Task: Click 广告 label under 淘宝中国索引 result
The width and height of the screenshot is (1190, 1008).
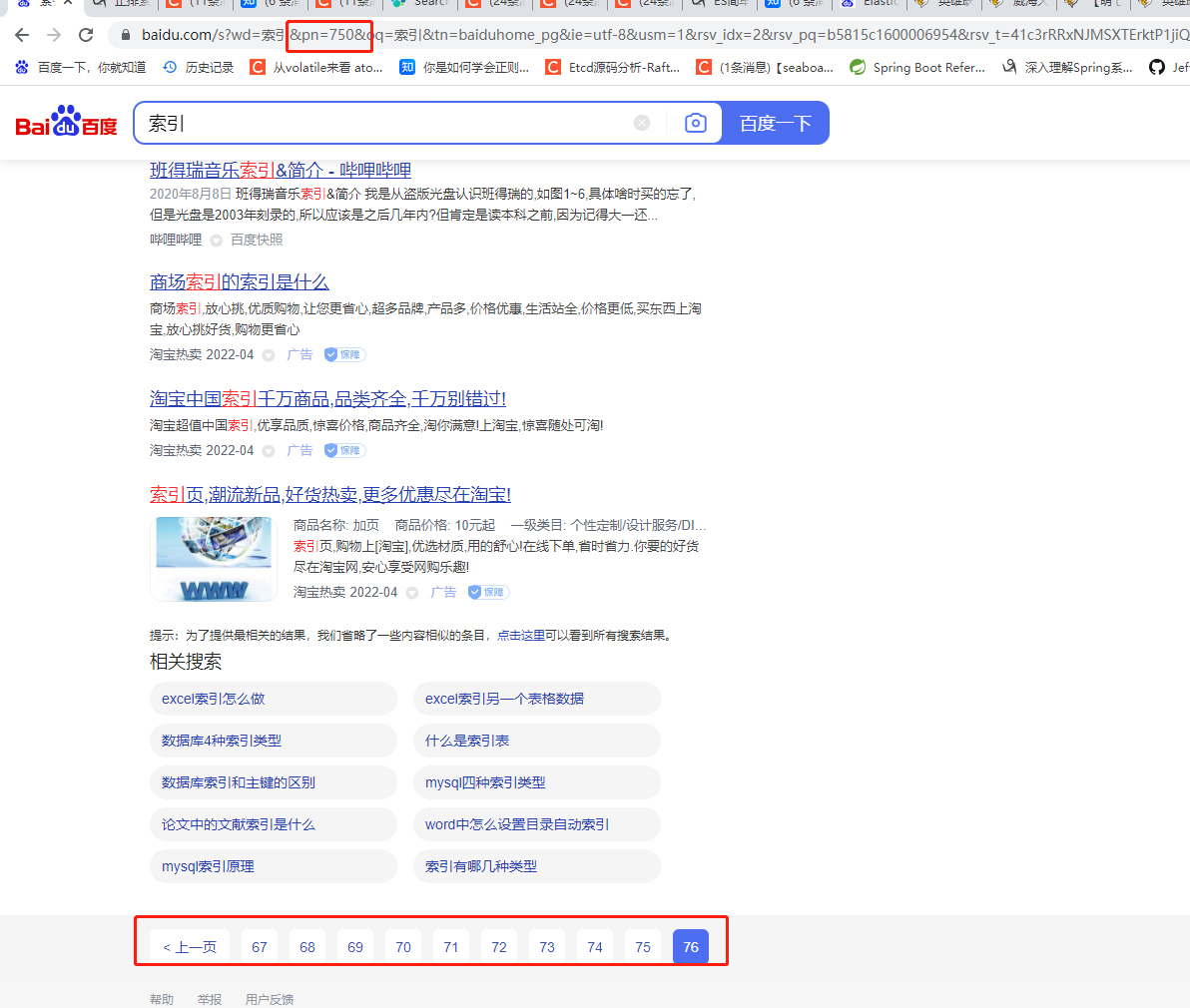Action: coord(299,450)
